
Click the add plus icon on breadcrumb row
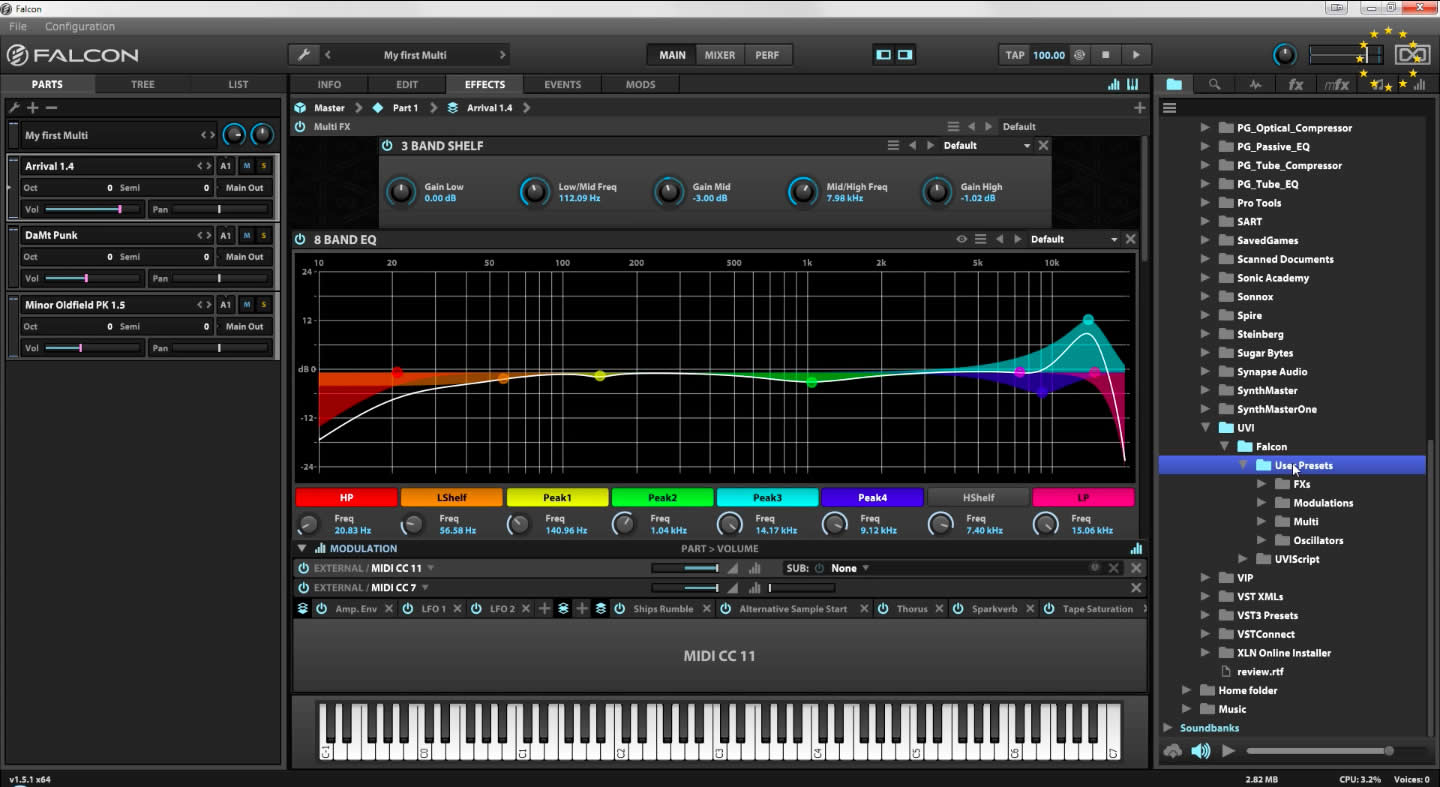tap(1139, 108)
